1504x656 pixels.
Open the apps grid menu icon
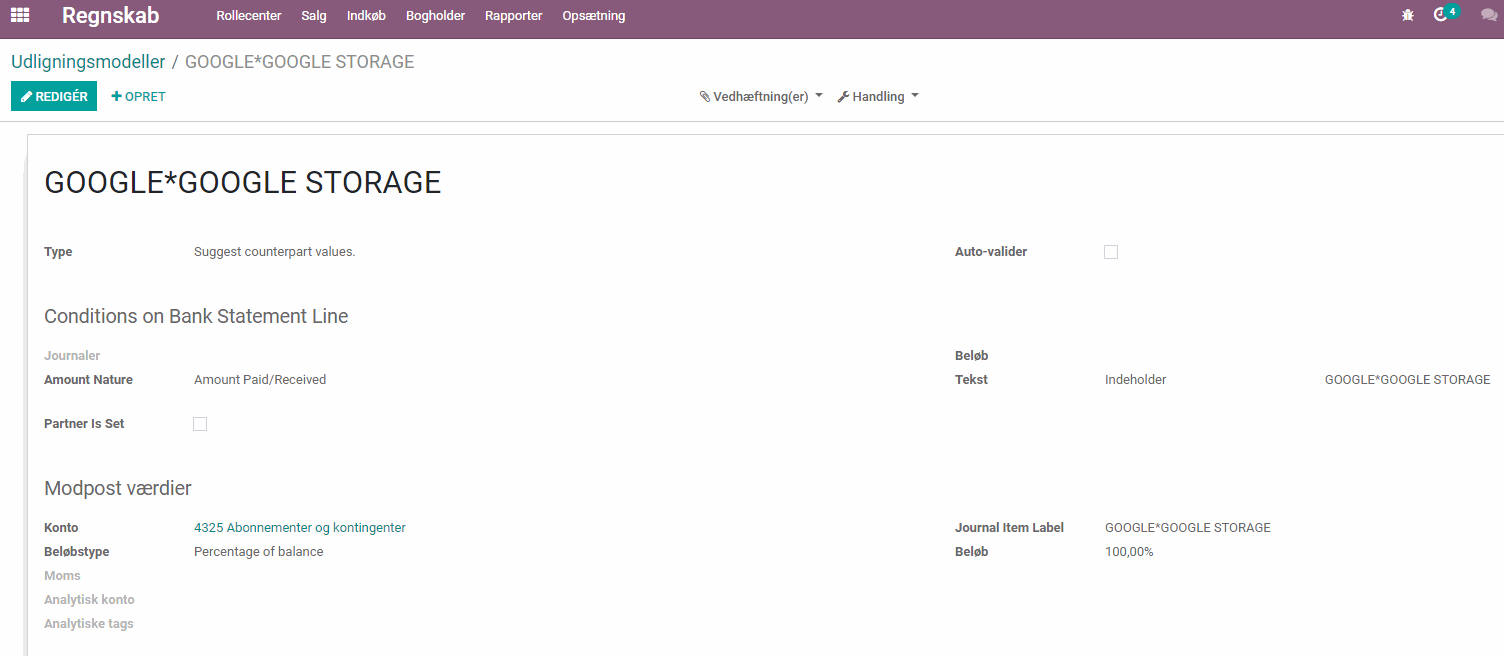20,15
